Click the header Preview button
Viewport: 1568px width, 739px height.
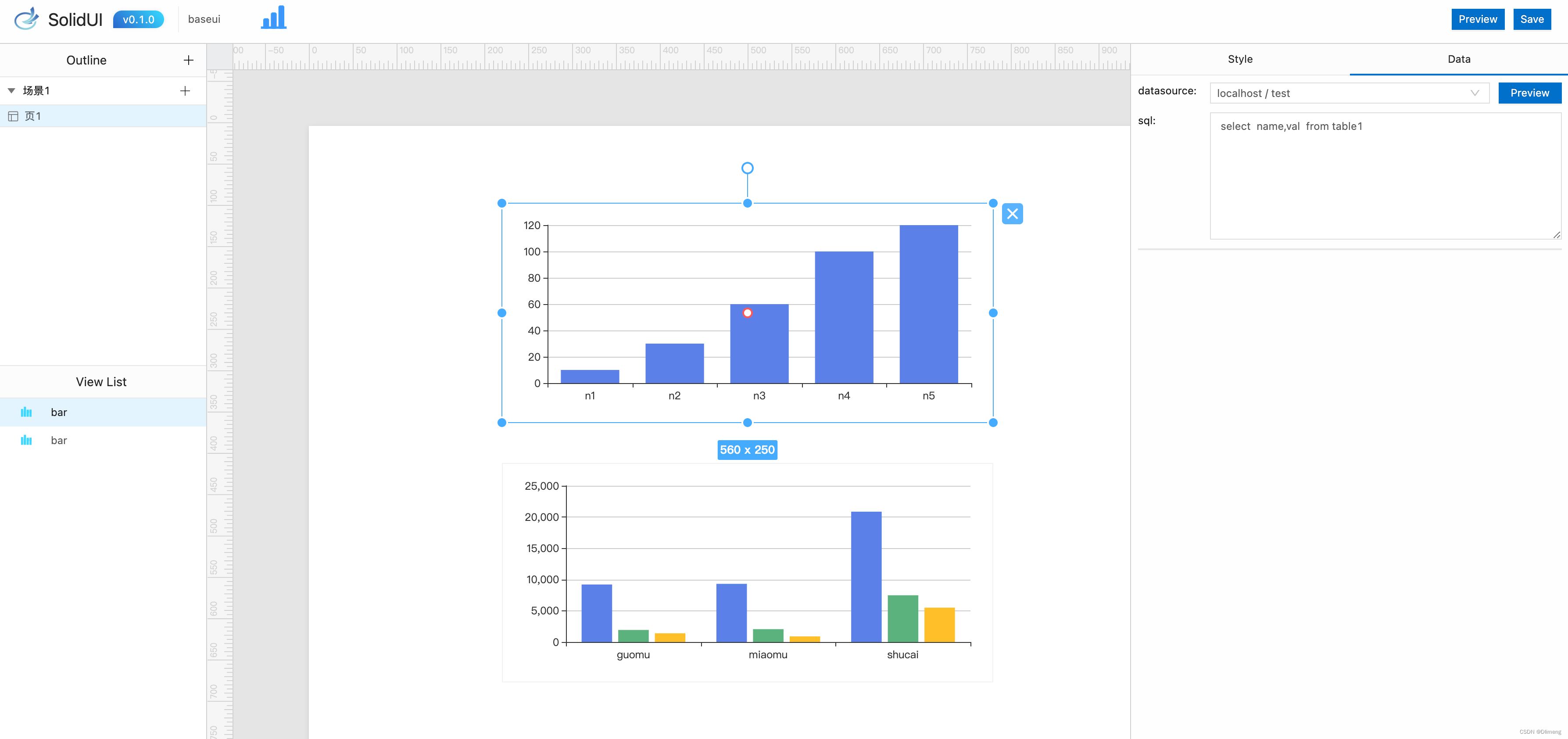coord(1477,19)
